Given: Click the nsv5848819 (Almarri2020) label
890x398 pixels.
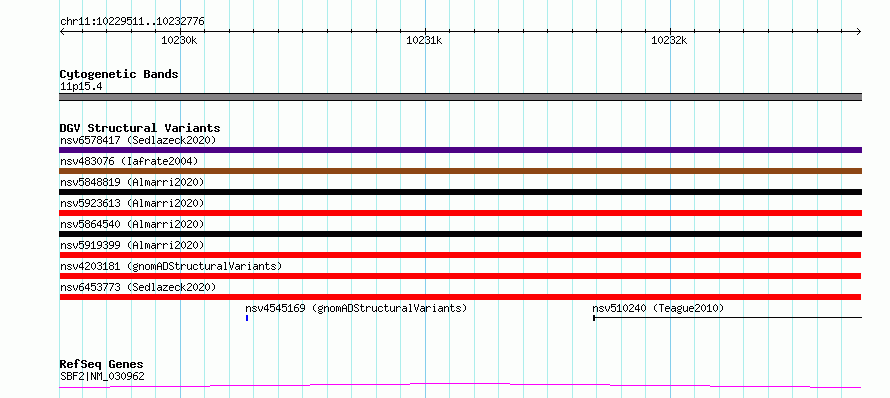Looking at the screenshot, I should tap(132, 182).
